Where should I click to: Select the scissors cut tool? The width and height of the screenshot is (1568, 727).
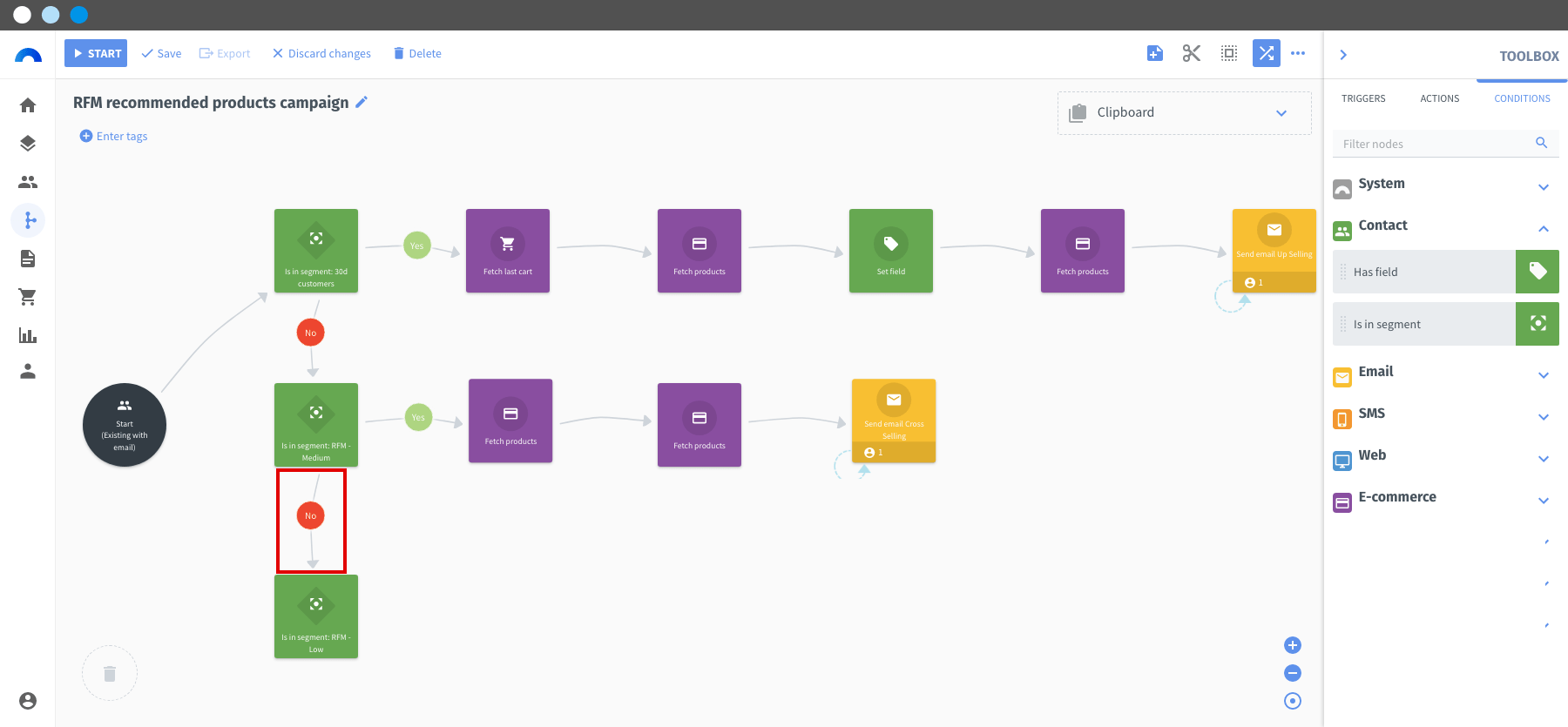coord(1192,53)
